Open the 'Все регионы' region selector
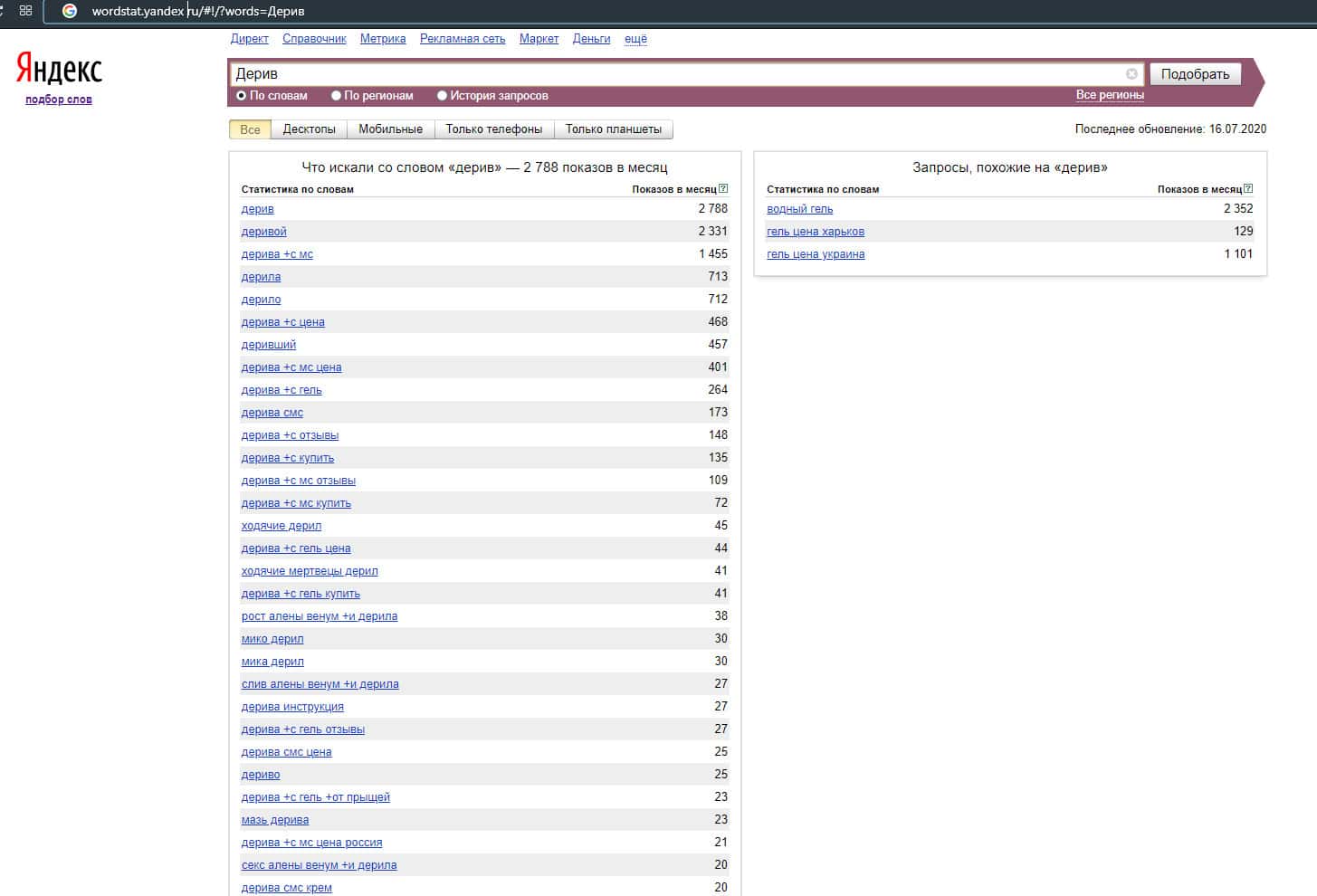This screenshot has width=1317, height=896. coord(1109,95)
